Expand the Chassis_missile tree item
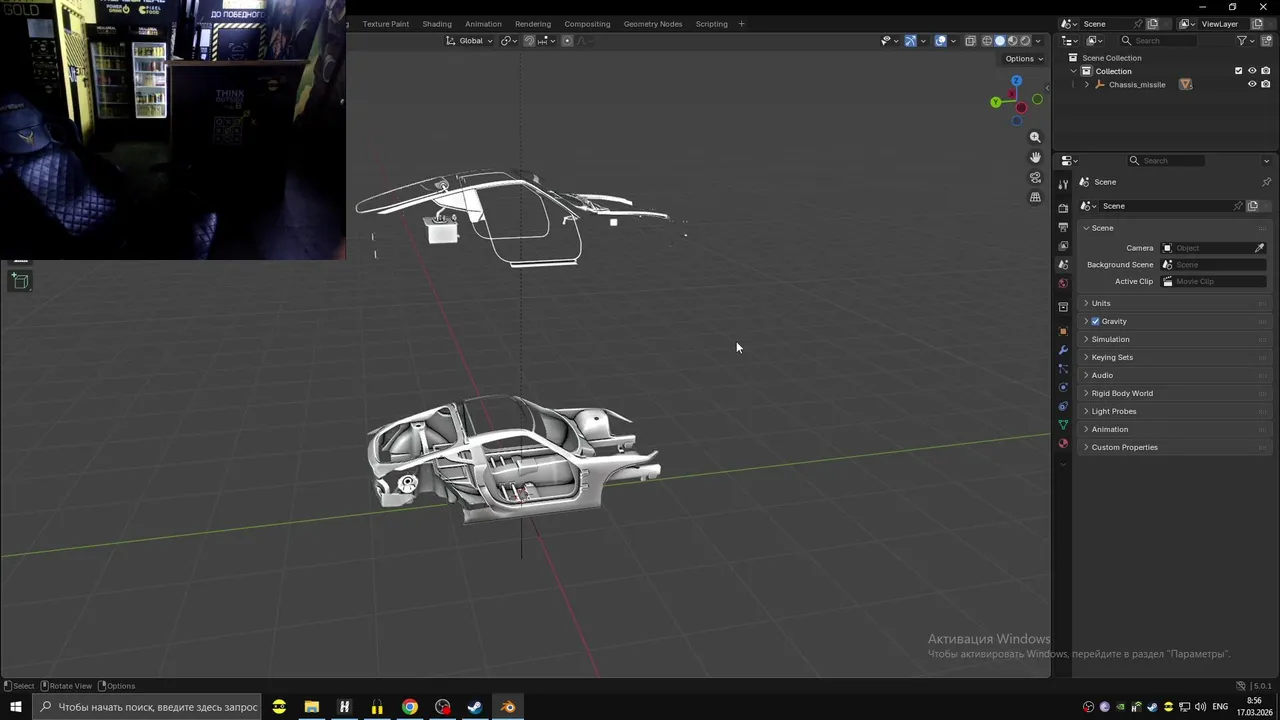1280x720 pixels. coord(1087,84)
